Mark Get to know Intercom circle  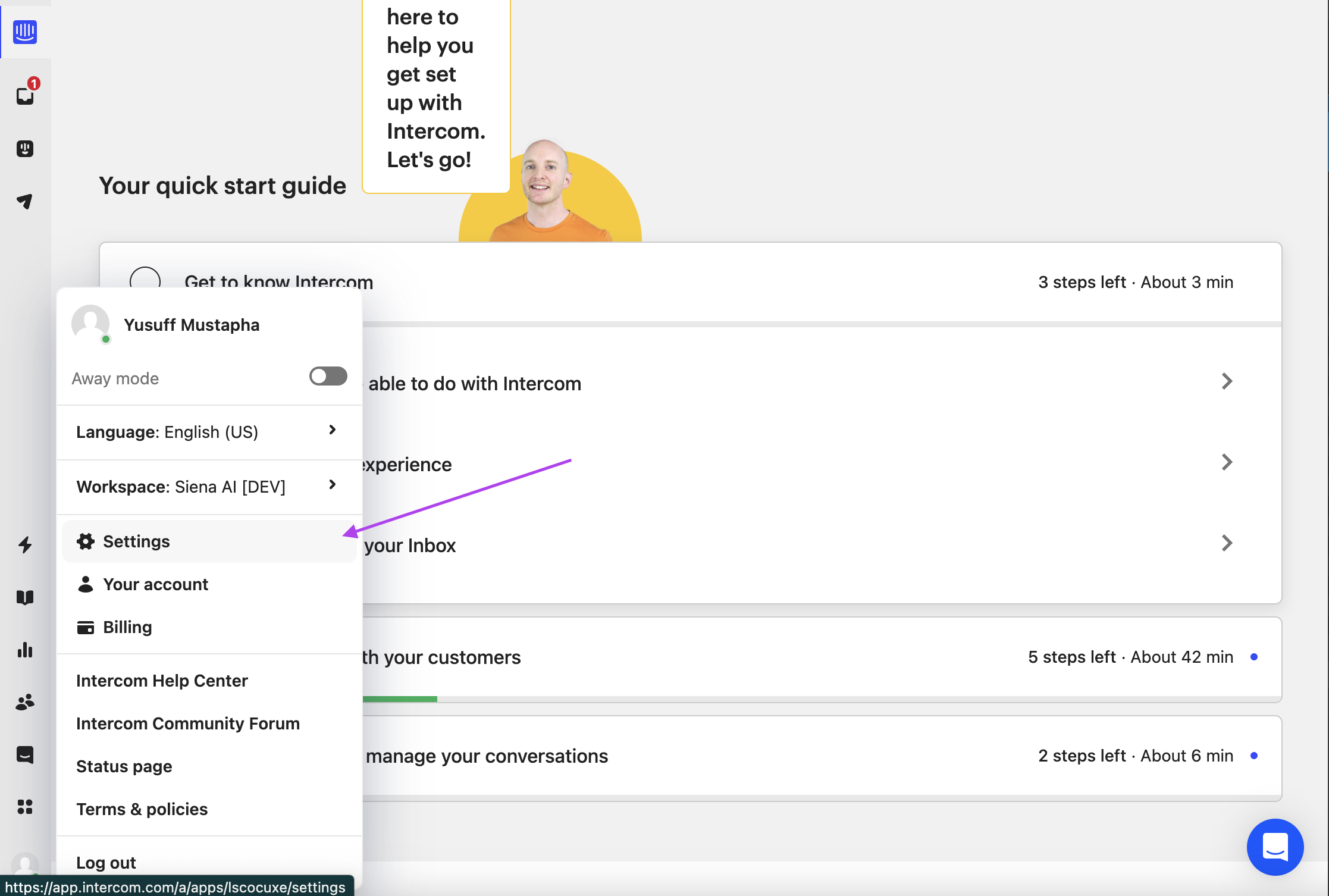click(x=145, y=278)
